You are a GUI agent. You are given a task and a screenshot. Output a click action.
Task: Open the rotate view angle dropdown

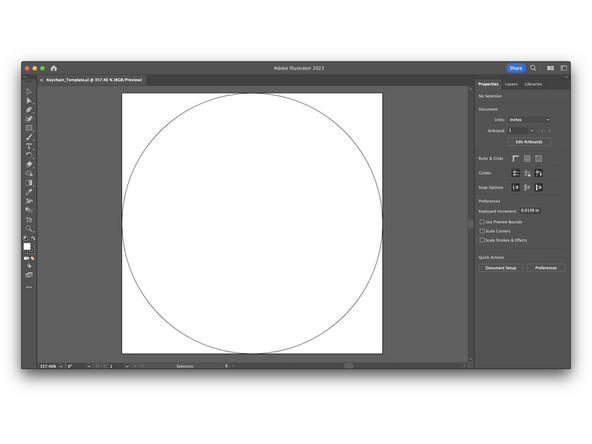pyautogui.click(x=89, y=366)
